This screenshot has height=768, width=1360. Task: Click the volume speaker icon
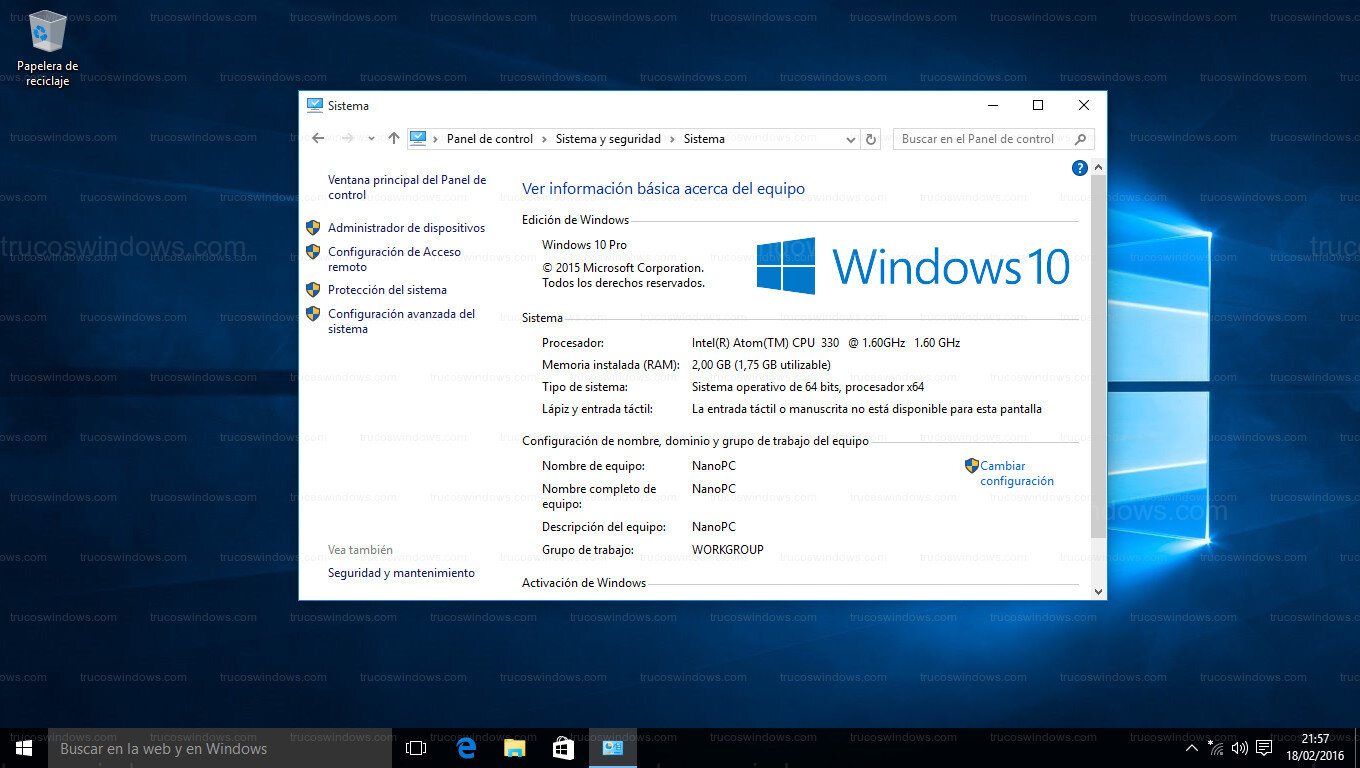coord(1240,747)
